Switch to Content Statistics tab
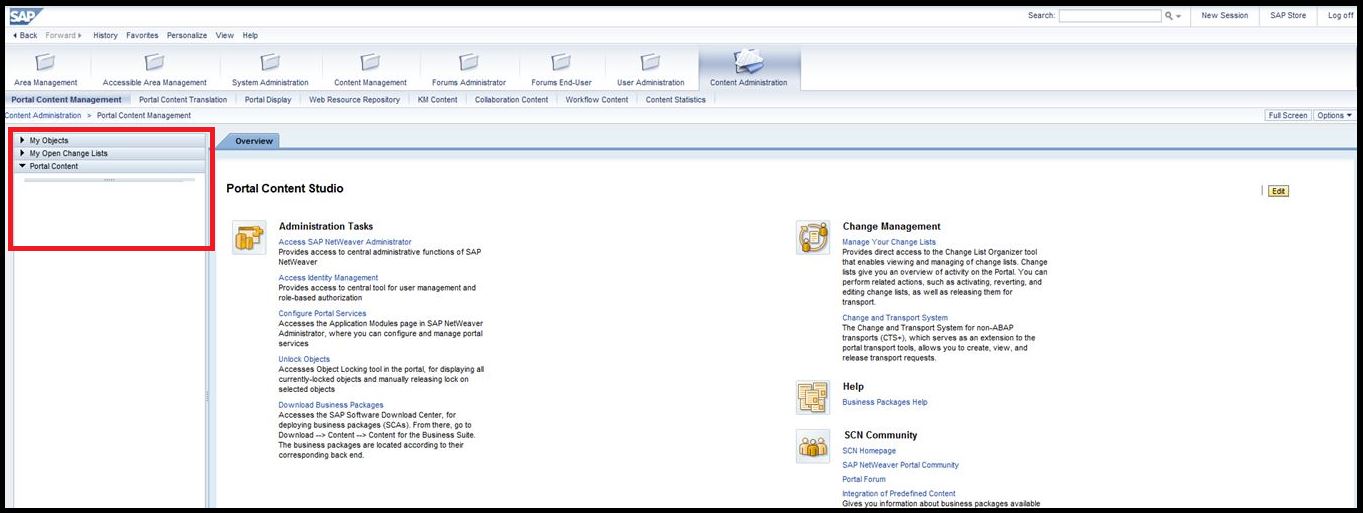The width and height of the screenshot is (1363, 513). 676,99
